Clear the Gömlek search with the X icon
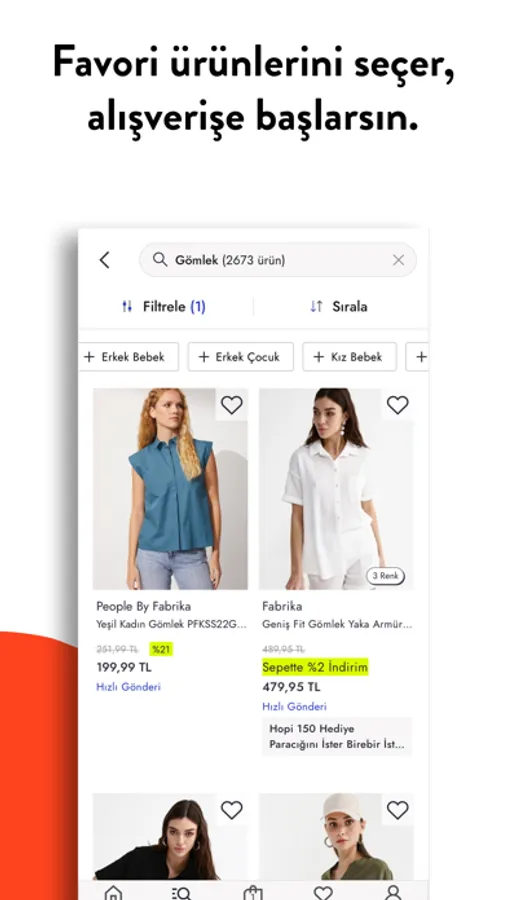This screenshot has height=900, width=507. tap(398, 260)
